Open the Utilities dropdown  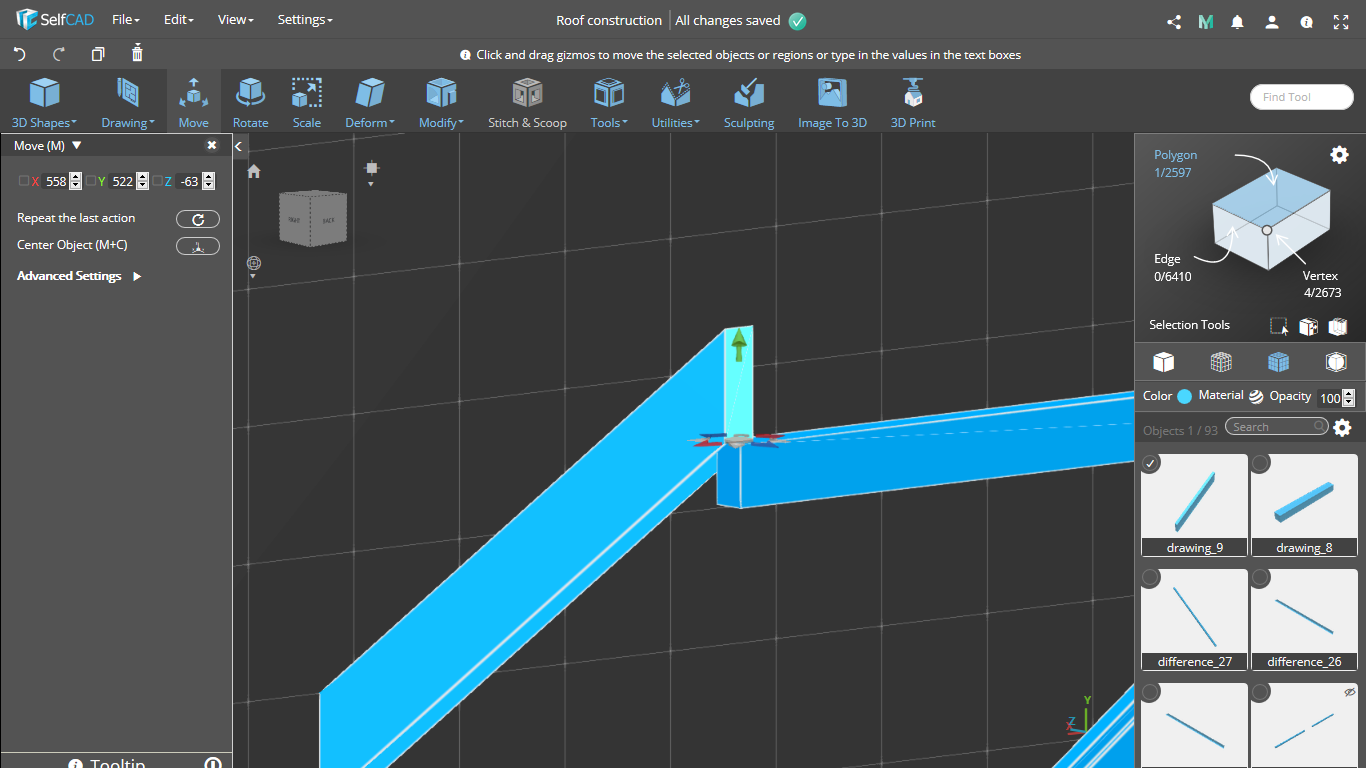click(x=676, y=104)
